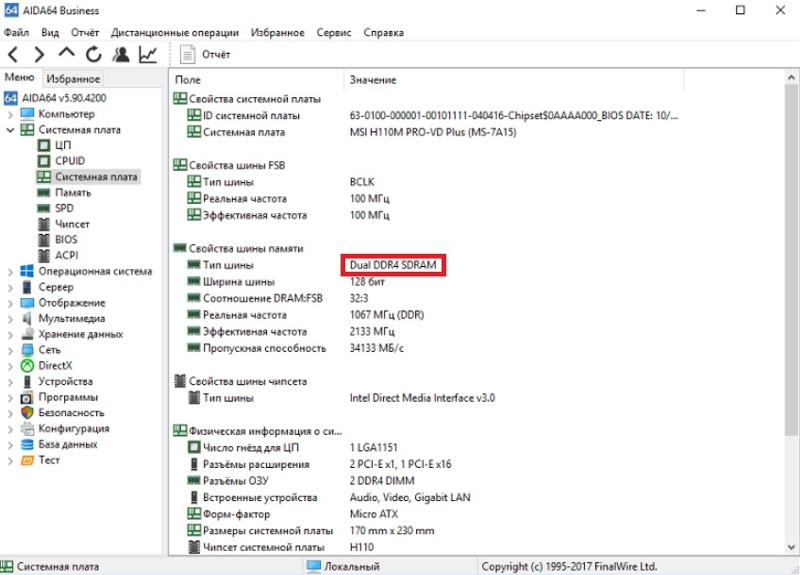Click the Отображение display icon

pos(27,303)
